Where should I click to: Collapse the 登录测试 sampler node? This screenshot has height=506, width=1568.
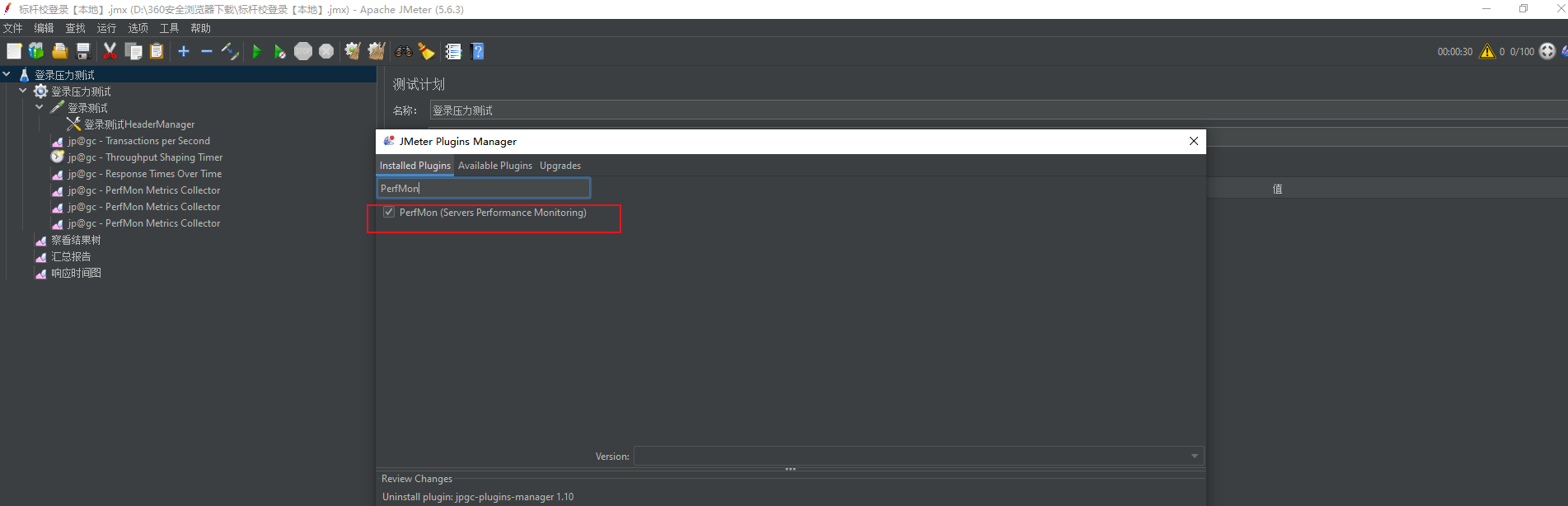(40, 107)
